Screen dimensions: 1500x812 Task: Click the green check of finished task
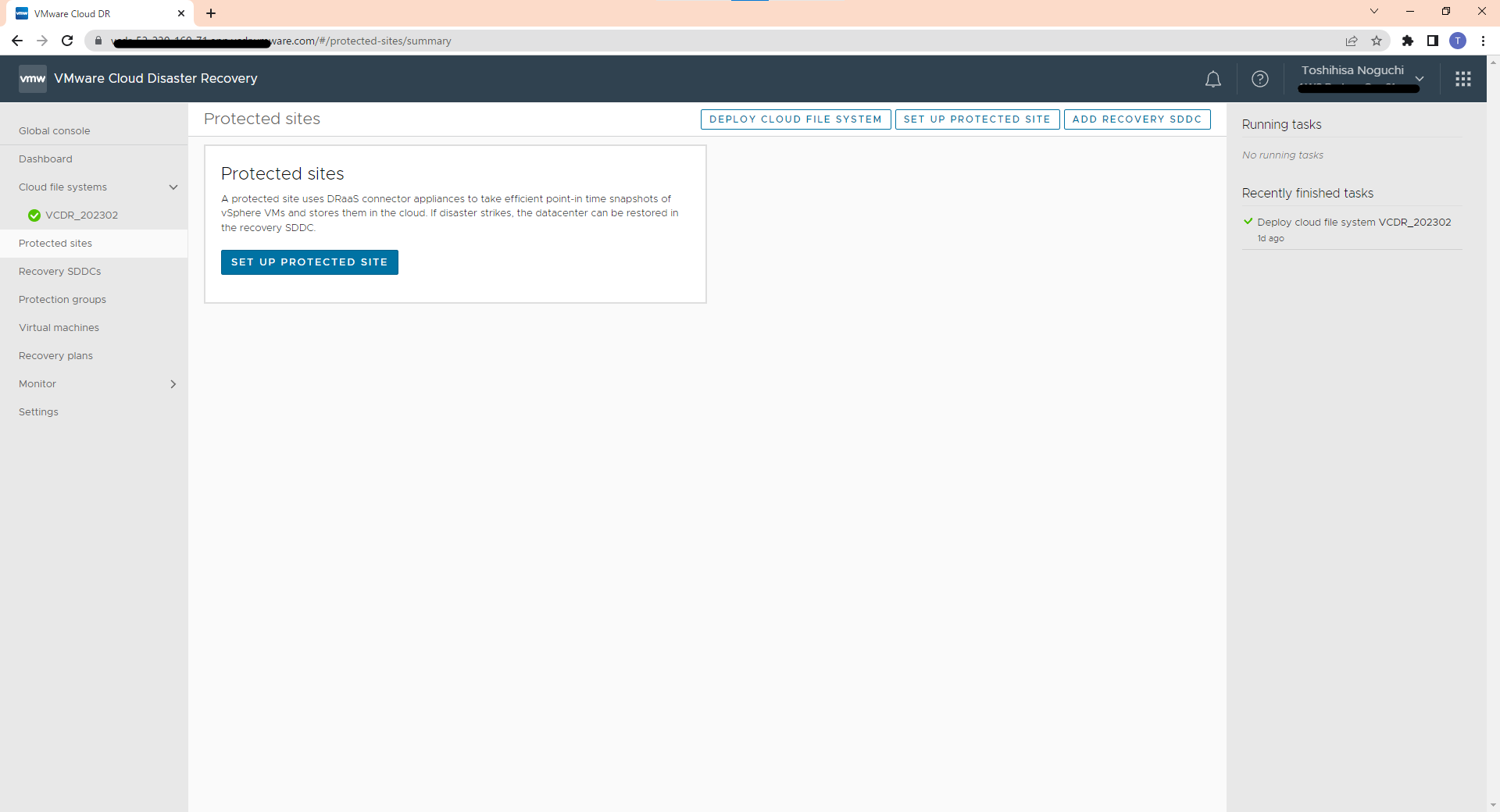pyautogui.click(x=1248, y=222)
